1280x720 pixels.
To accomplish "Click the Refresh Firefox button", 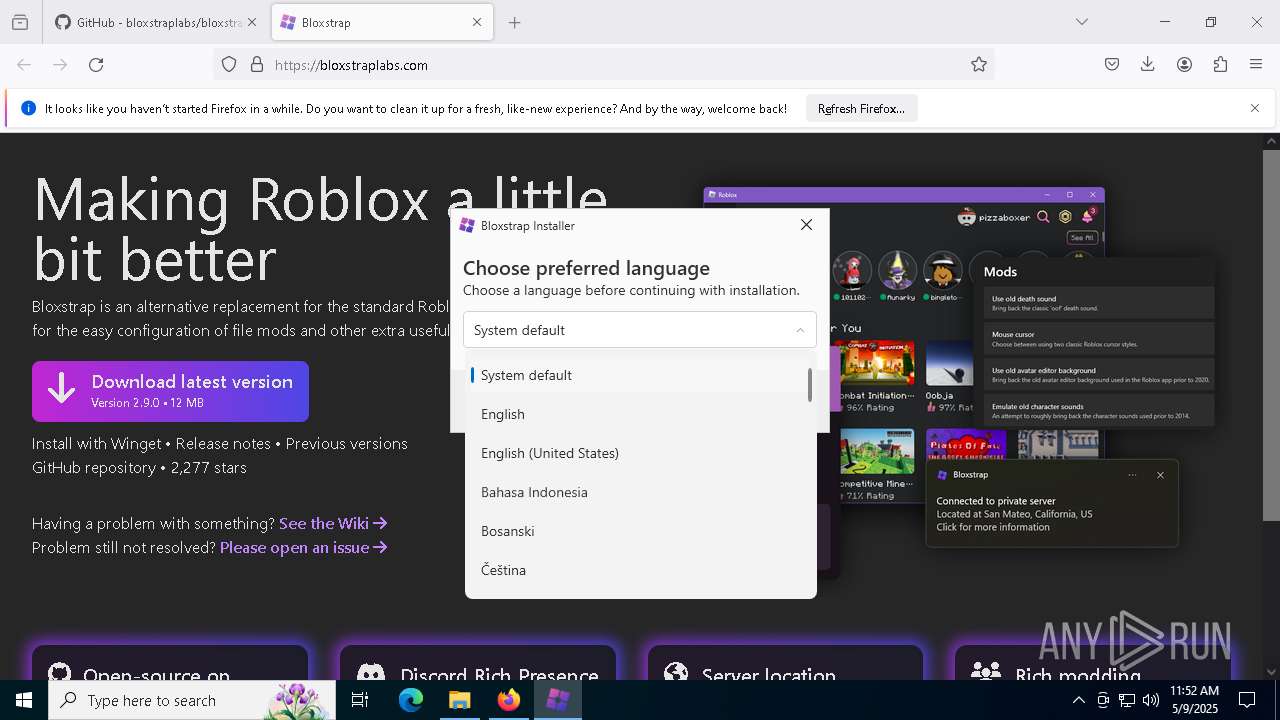I will coord(861,109).
